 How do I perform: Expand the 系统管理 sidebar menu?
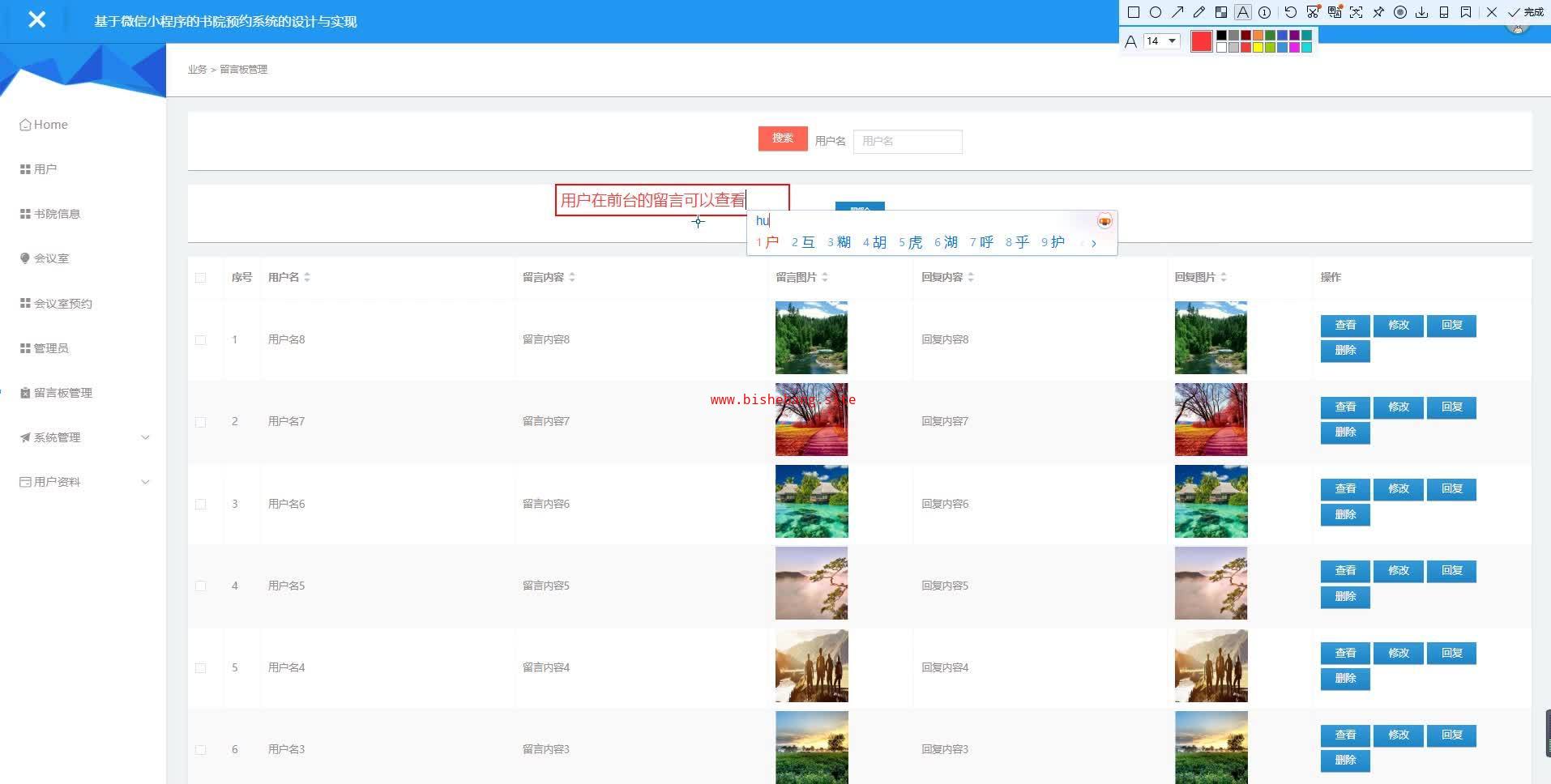tap(84, 437)
